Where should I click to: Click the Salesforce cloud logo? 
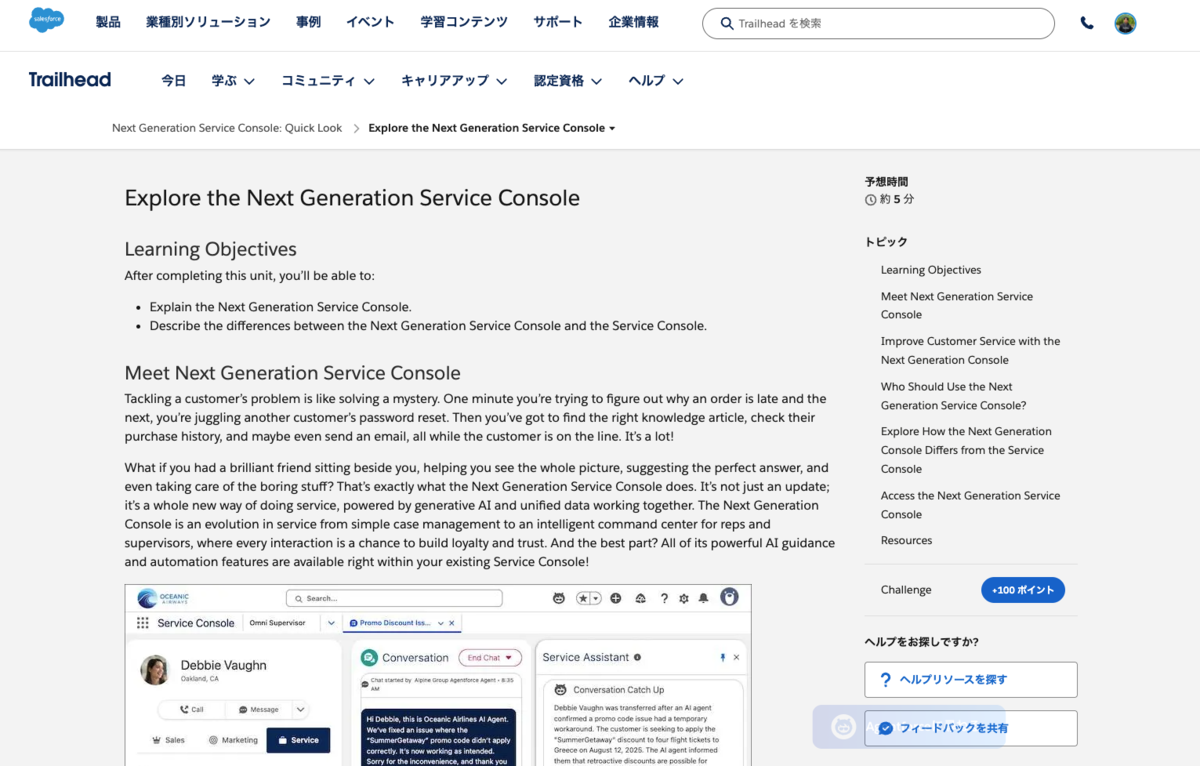[46, 20]
